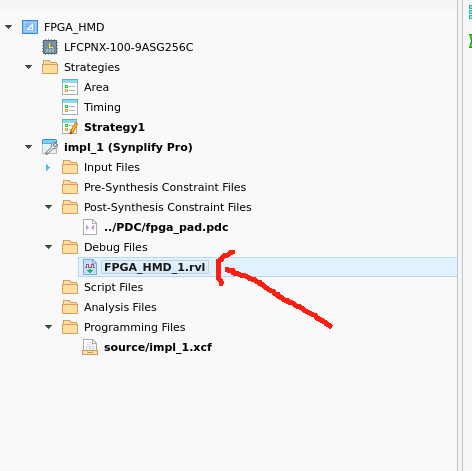Select Pre-Synthesis Constraint Files label
Viewport: 472px width, 471px height.
point(165,187)
